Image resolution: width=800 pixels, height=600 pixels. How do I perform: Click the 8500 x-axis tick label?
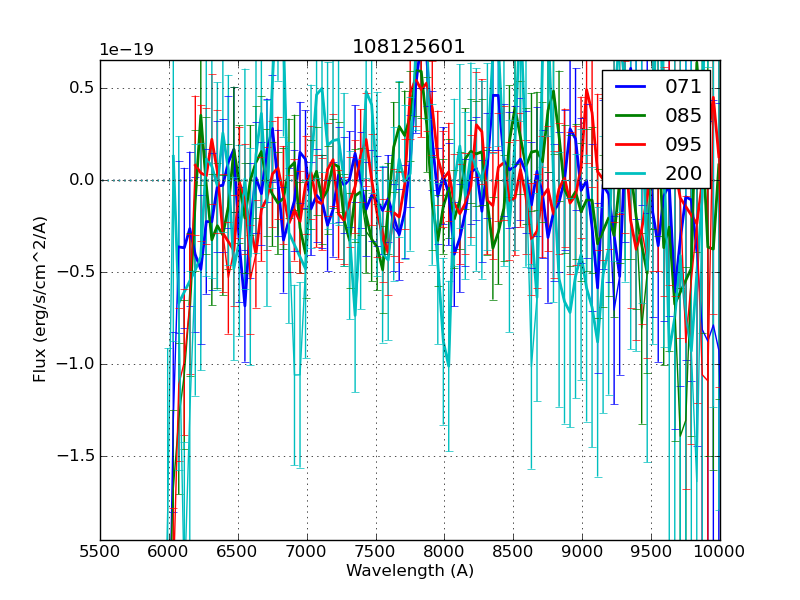513,551
